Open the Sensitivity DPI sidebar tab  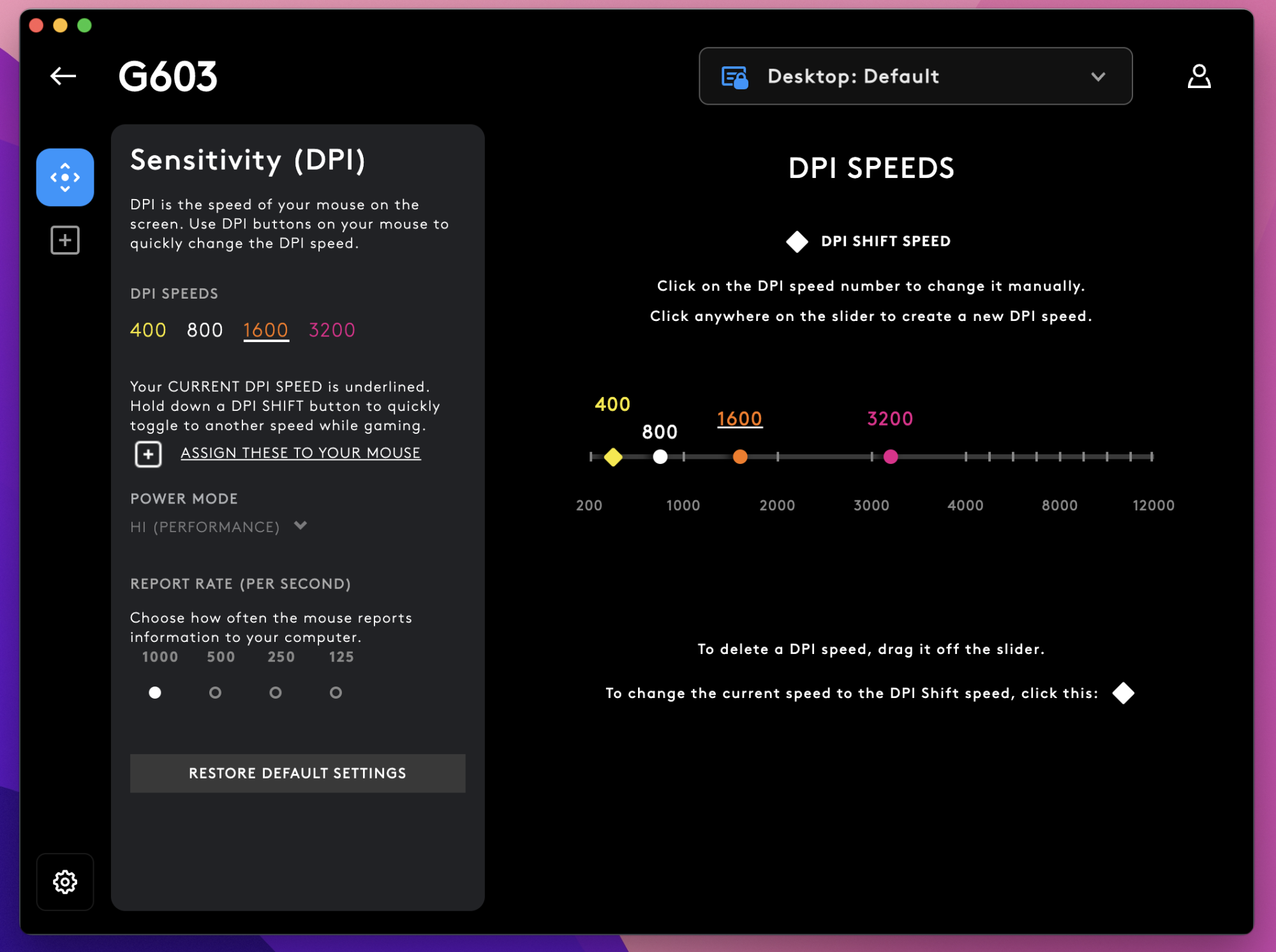[x=65, y=177]
